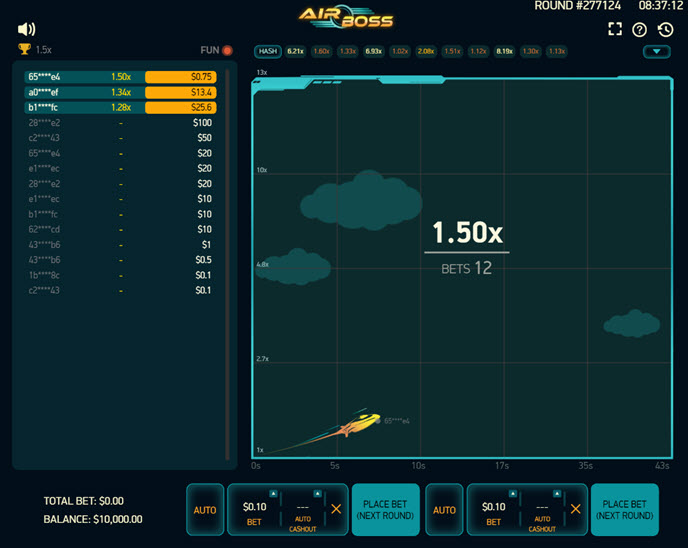Enable AUTO on the left bet panel

pyautogui.click(x=205, y=510)
